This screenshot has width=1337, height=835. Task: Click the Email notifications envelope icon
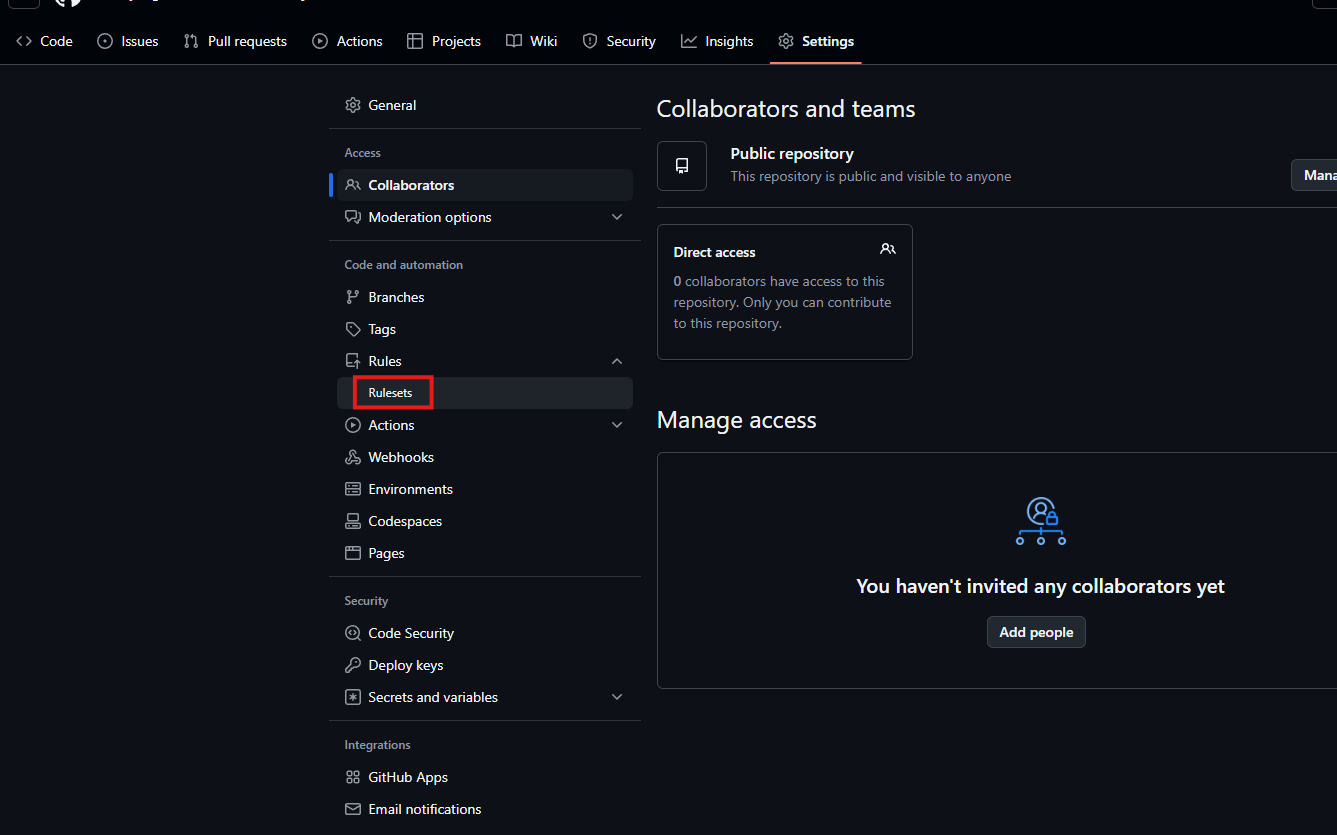click(x=352, y=809)
